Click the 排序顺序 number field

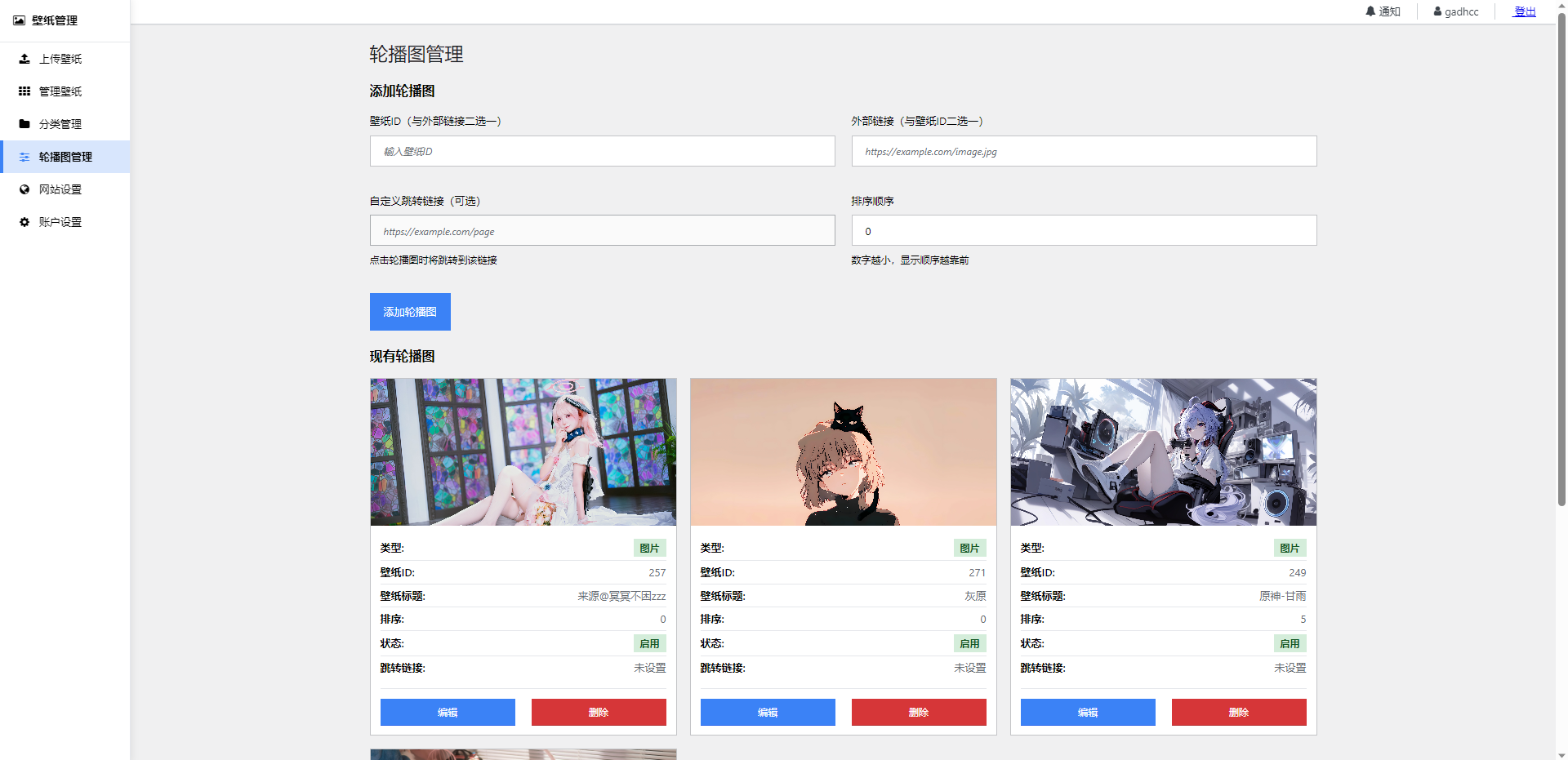tap(1084, 231)
